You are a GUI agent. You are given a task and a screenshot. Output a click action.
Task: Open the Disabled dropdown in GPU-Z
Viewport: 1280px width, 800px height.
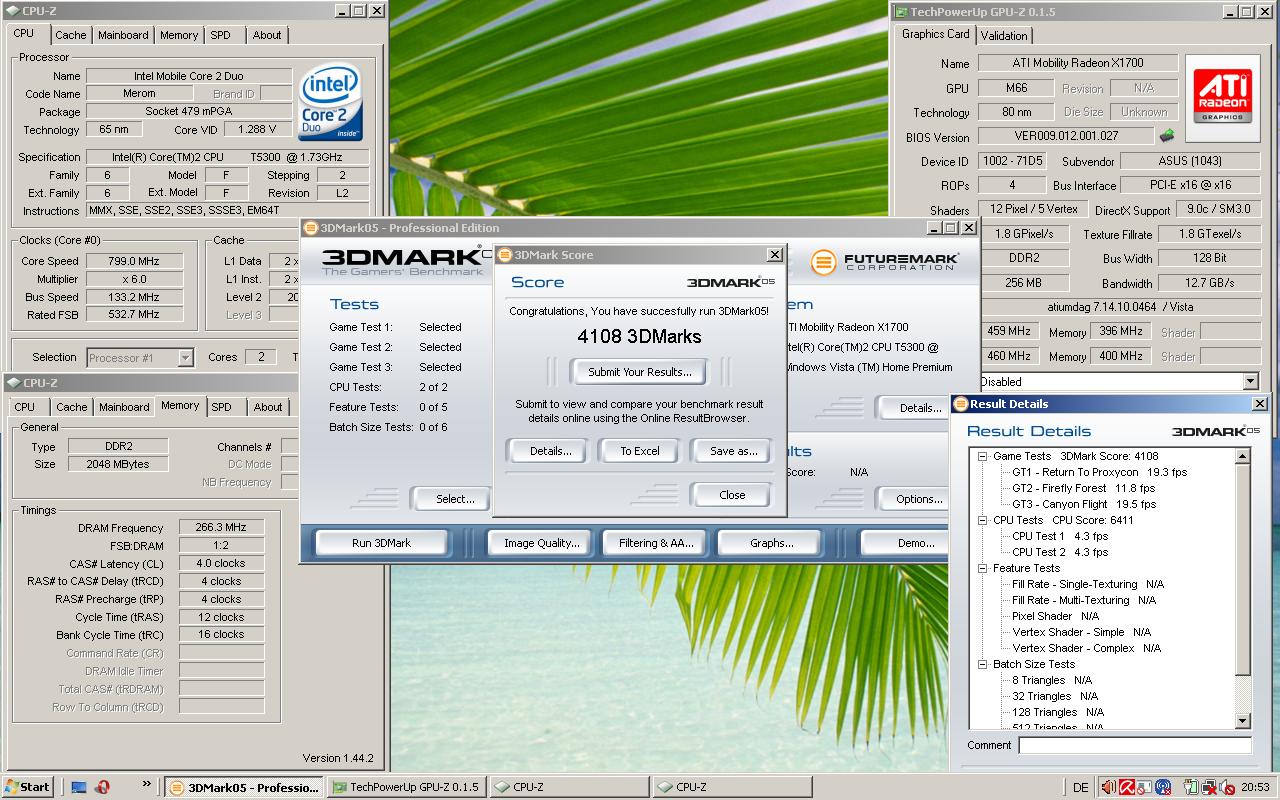[x=1250, y=381]
